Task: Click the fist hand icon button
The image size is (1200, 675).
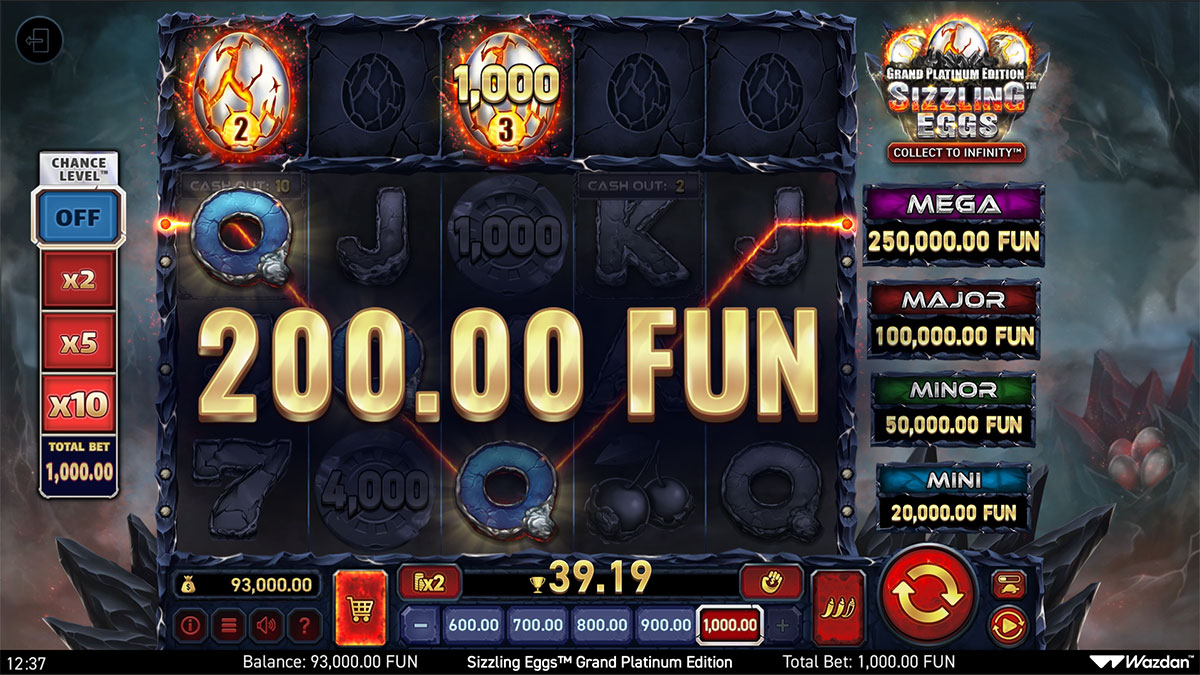Action: point(771,581)
